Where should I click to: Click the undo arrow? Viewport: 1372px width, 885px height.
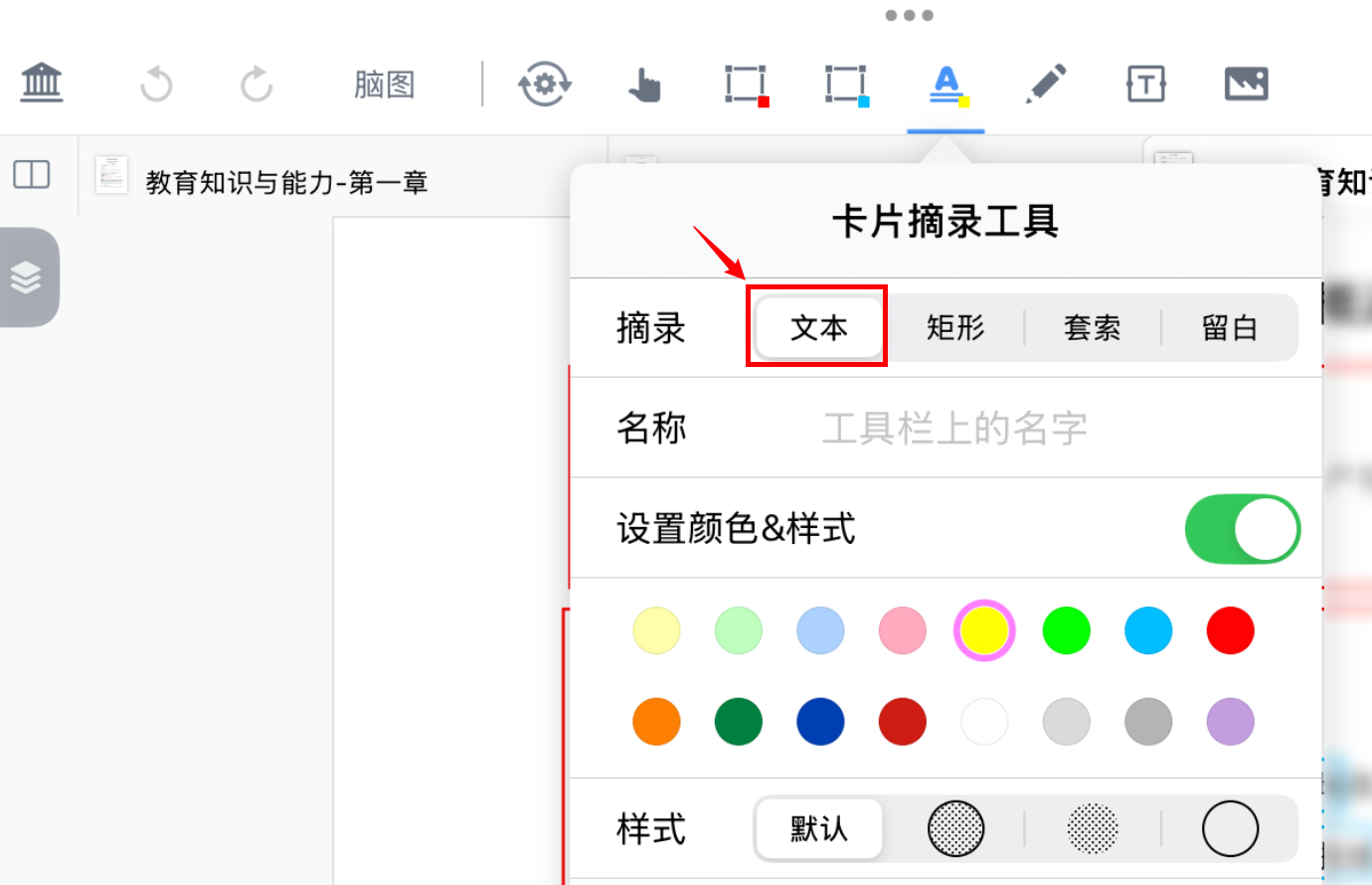[156, 84]
